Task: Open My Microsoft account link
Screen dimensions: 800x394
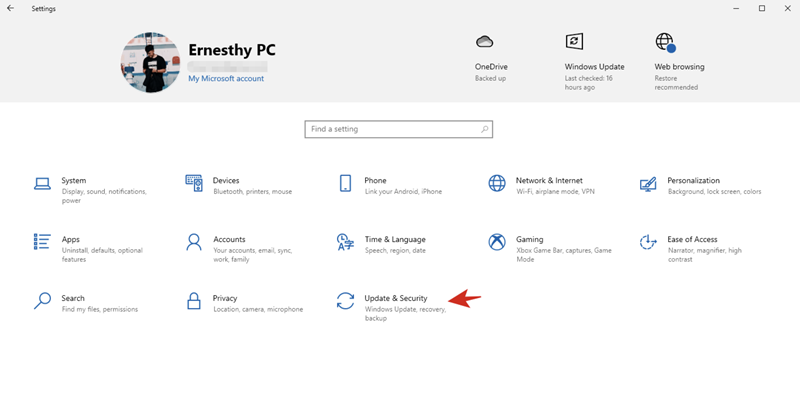Action: [226, 79]
